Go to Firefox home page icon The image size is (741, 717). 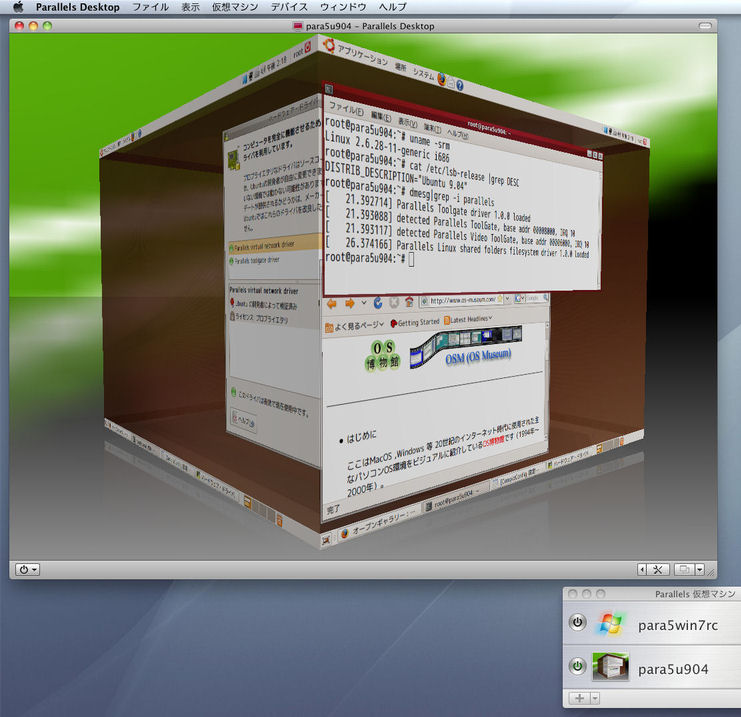point(409,301)
